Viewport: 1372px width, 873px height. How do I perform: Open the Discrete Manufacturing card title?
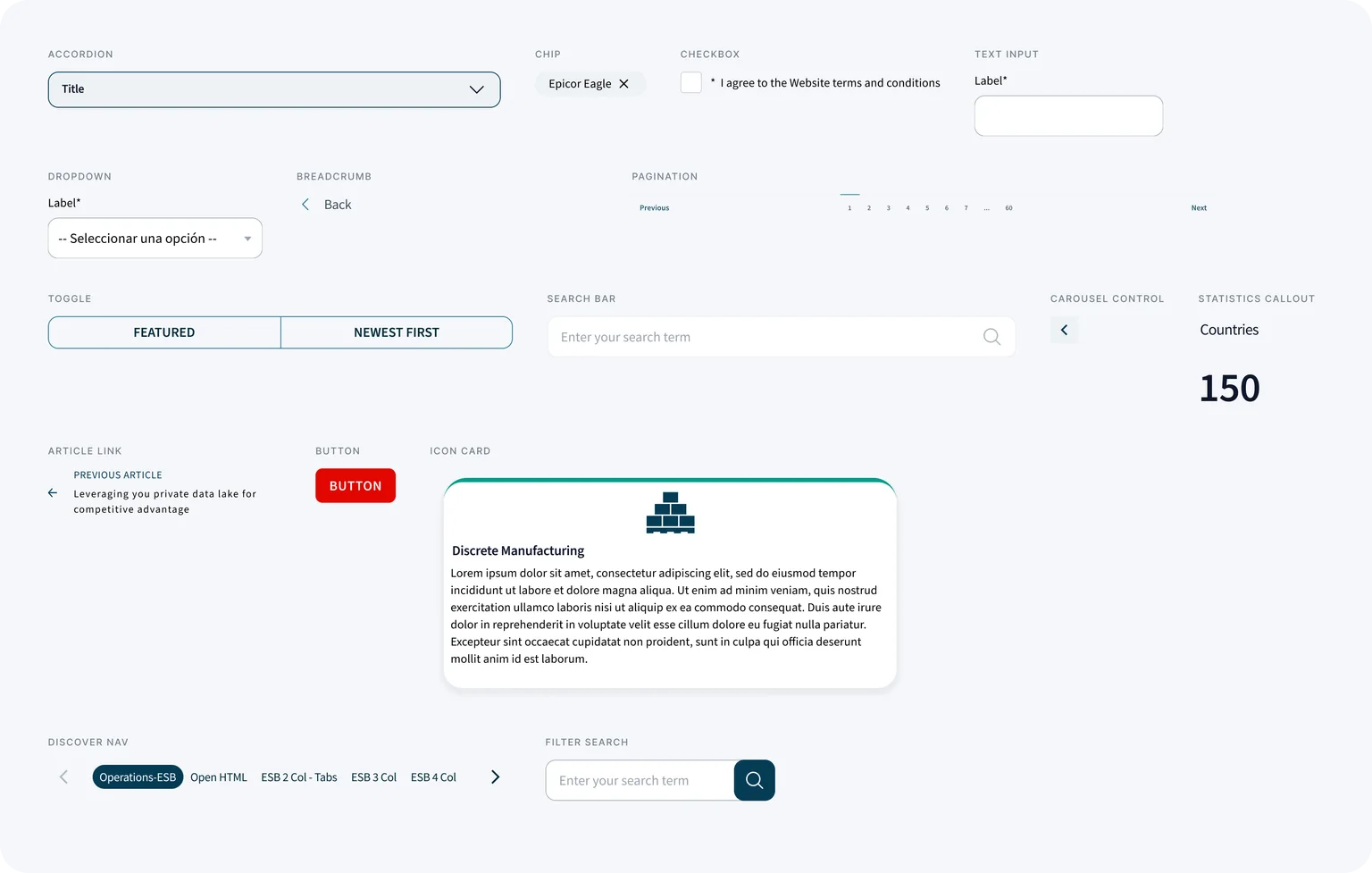pos(518,550)
